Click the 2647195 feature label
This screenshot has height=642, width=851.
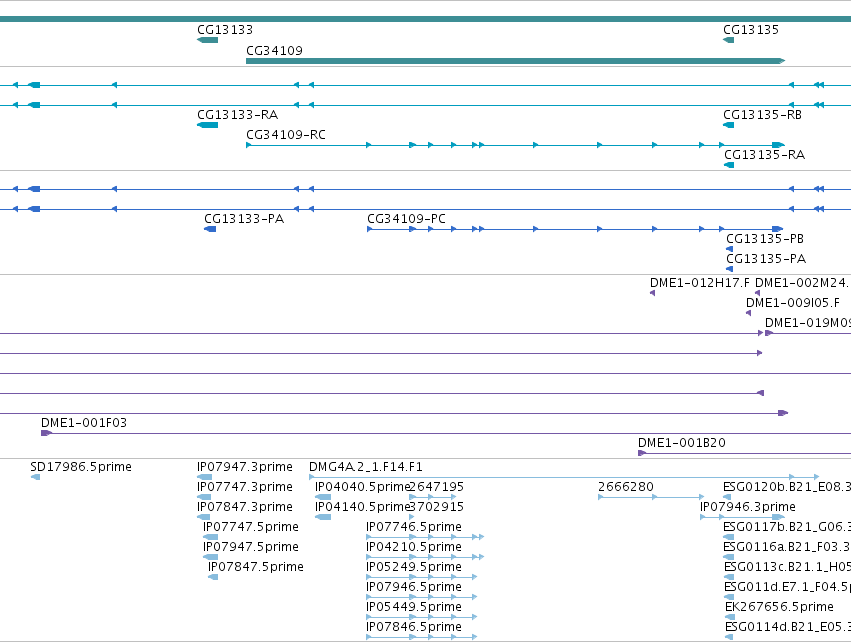click(x=436, y=487)
